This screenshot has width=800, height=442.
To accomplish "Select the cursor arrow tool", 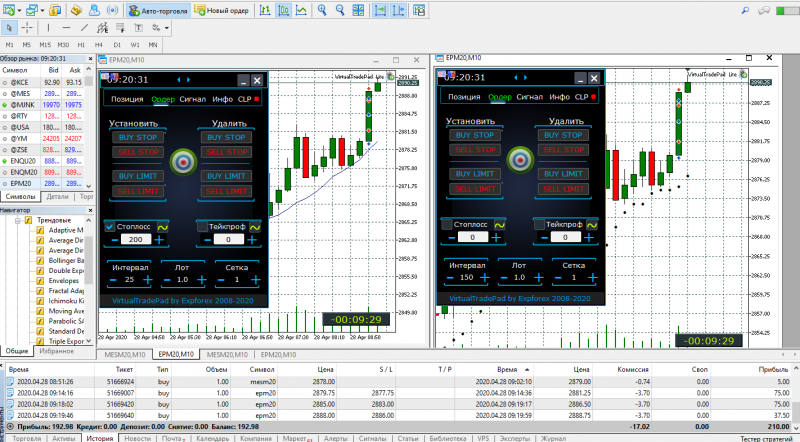I will click(x=9, y=28).
